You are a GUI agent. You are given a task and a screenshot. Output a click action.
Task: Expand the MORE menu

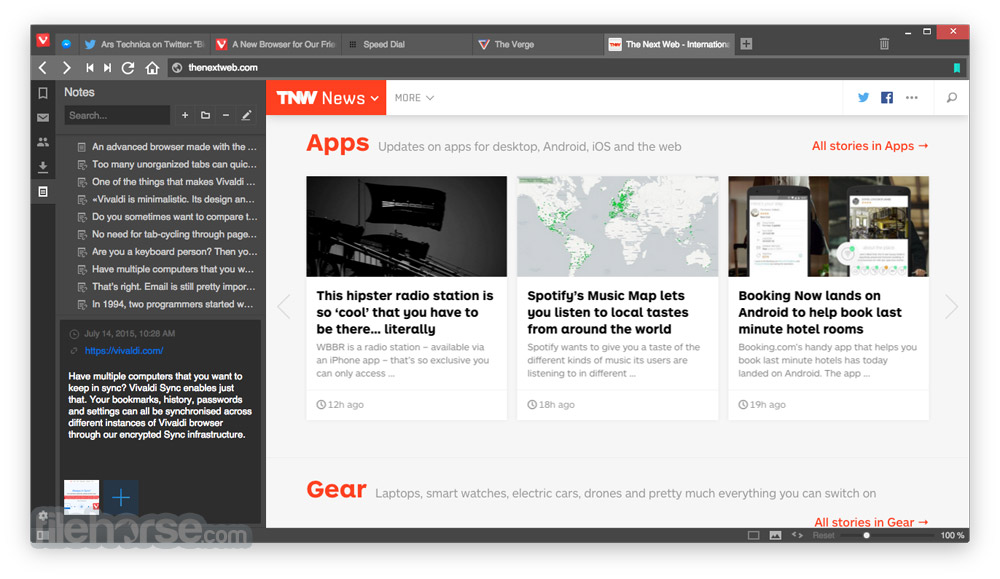(414, 98)
